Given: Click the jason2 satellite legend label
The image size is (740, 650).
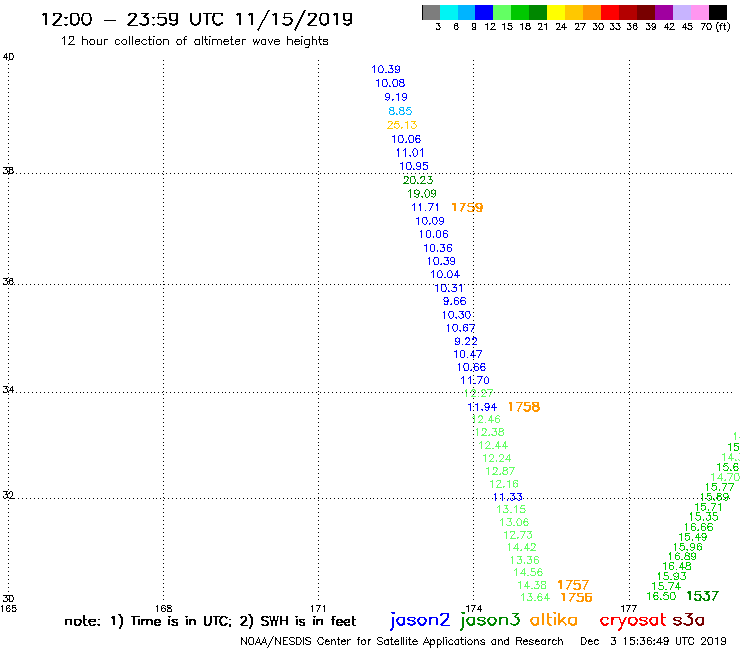Looking at the screenshot, I should click(420, 620).
